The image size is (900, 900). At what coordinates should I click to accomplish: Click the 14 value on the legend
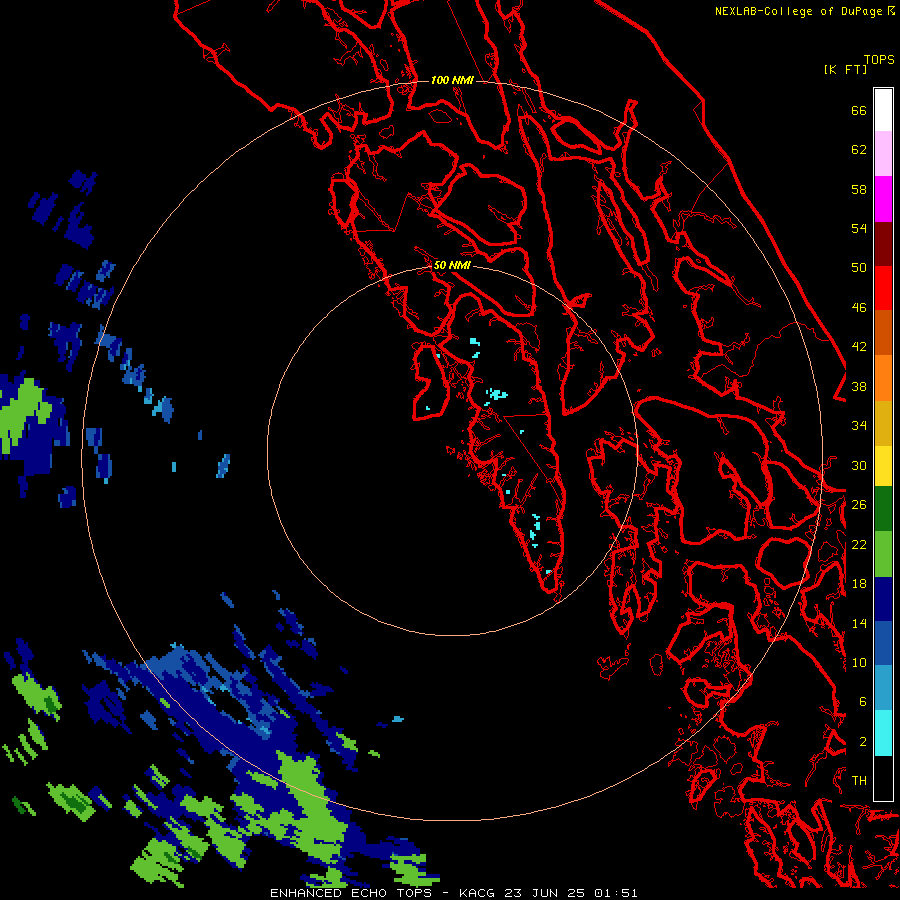[859, 623]
